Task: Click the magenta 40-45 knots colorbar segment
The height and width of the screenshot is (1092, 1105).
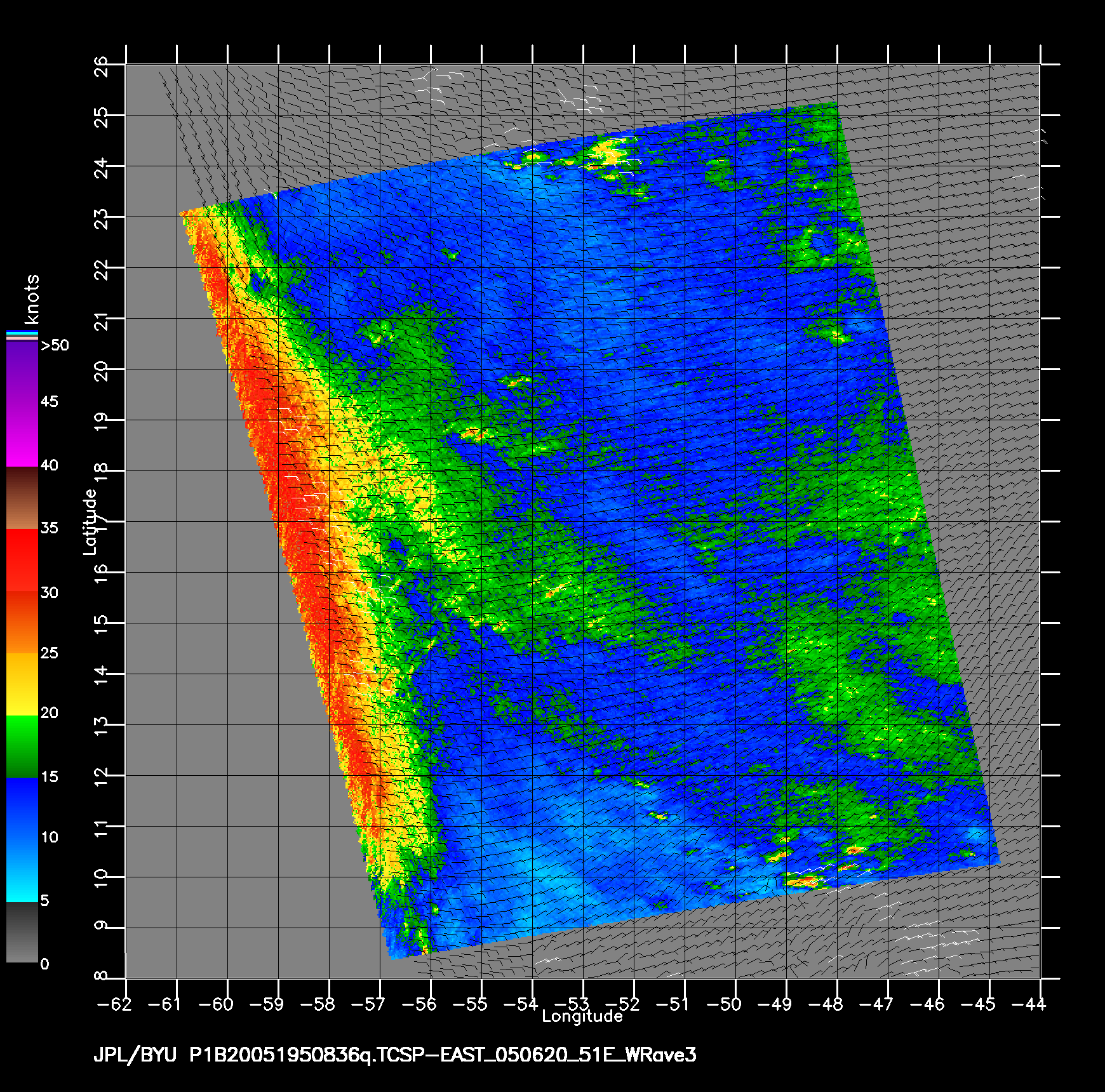Action: click(x=22, y=435)
